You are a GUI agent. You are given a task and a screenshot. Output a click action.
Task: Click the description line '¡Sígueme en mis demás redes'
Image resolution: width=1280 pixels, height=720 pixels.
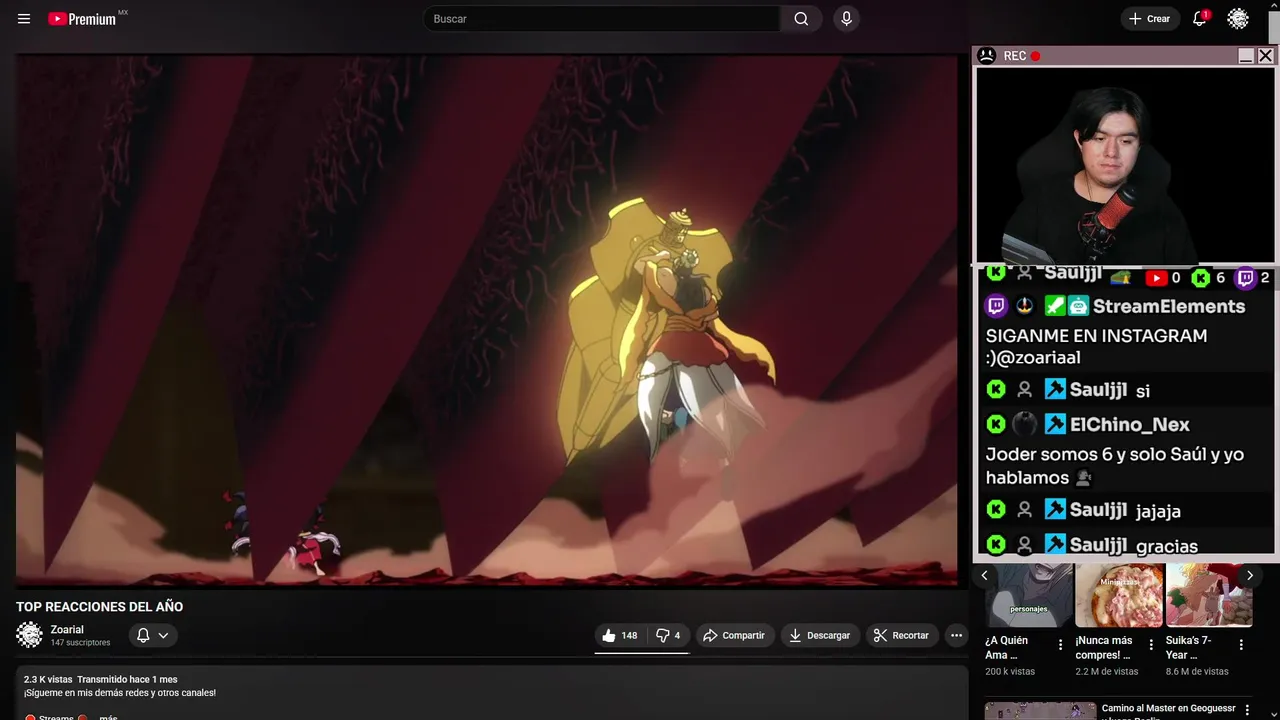pos(120,693)
